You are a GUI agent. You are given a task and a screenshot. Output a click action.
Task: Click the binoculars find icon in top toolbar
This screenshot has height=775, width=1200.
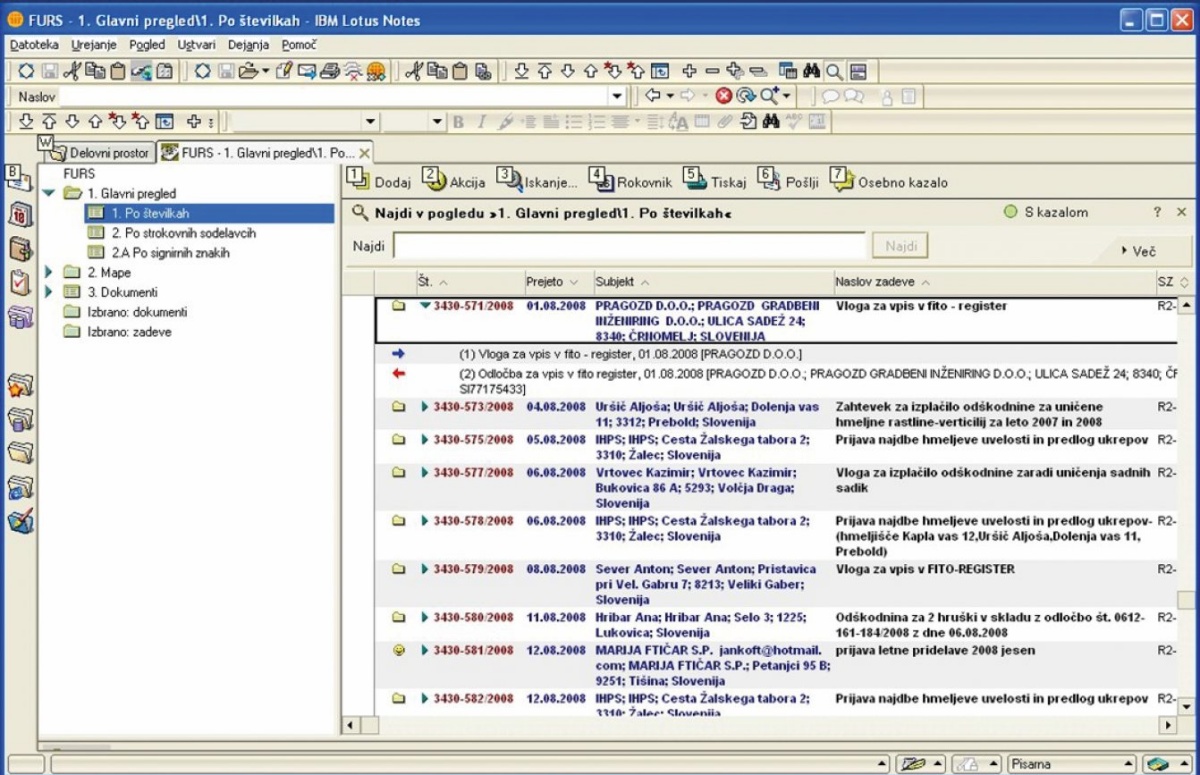click(812, 71)
